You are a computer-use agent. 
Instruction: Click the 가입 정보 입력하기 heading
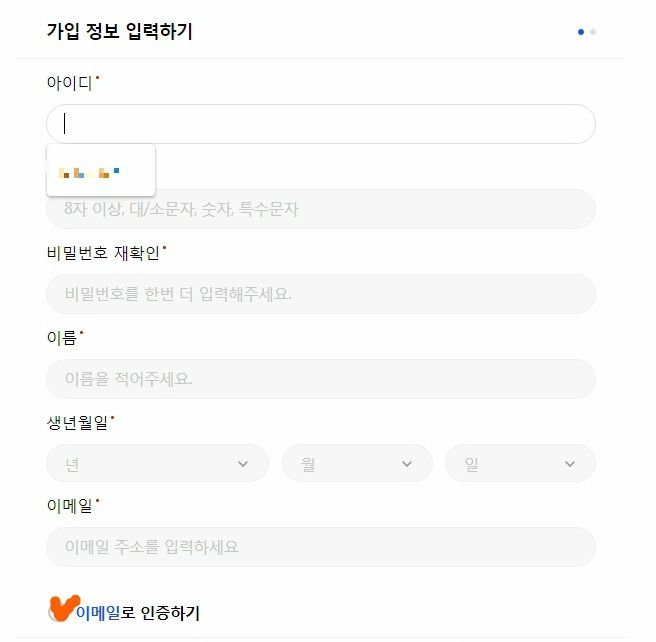pos(120,31)
